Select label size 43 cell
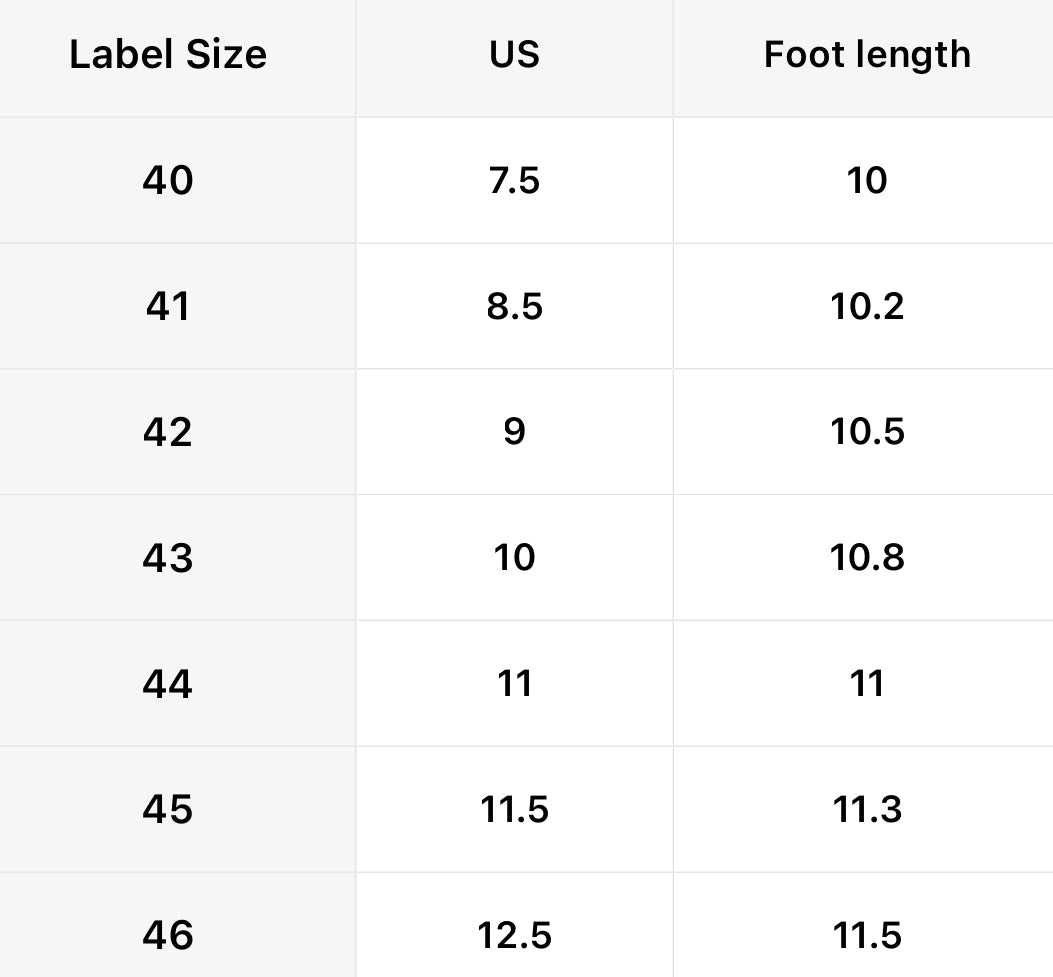The width and height of the screenshot is (1053, 977). (x=168, y=558)
